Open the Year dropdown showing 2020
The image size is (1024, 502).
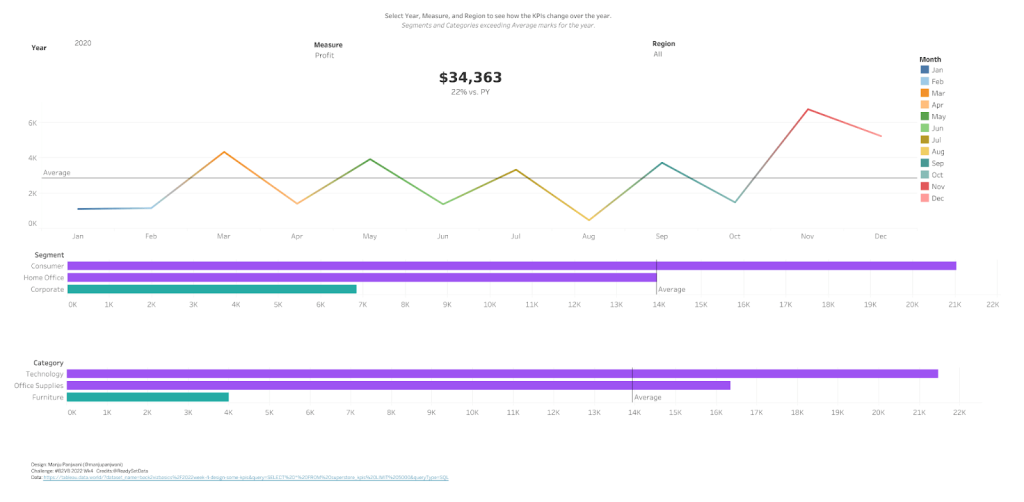click(83, 43)
